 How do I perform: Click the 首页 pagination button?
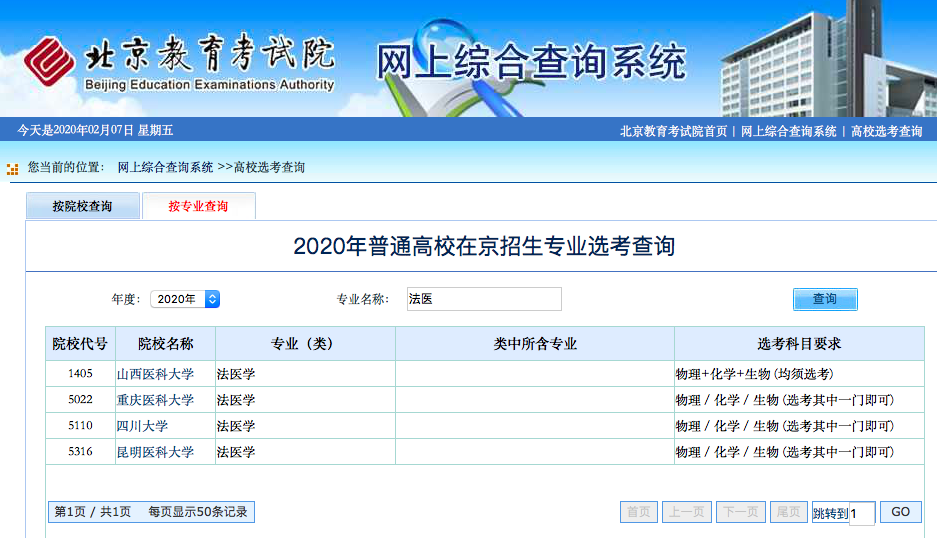point(637,512)
